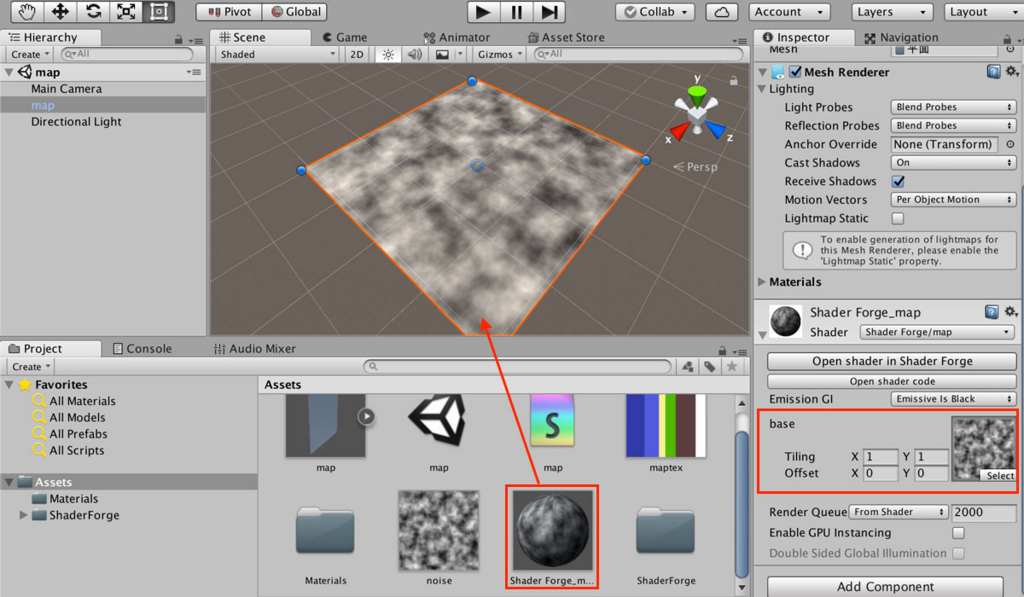This screenshot has width=1024, height=597.
Task: Toggle scene audio speaker icon
Action: (x=414, y=54)
